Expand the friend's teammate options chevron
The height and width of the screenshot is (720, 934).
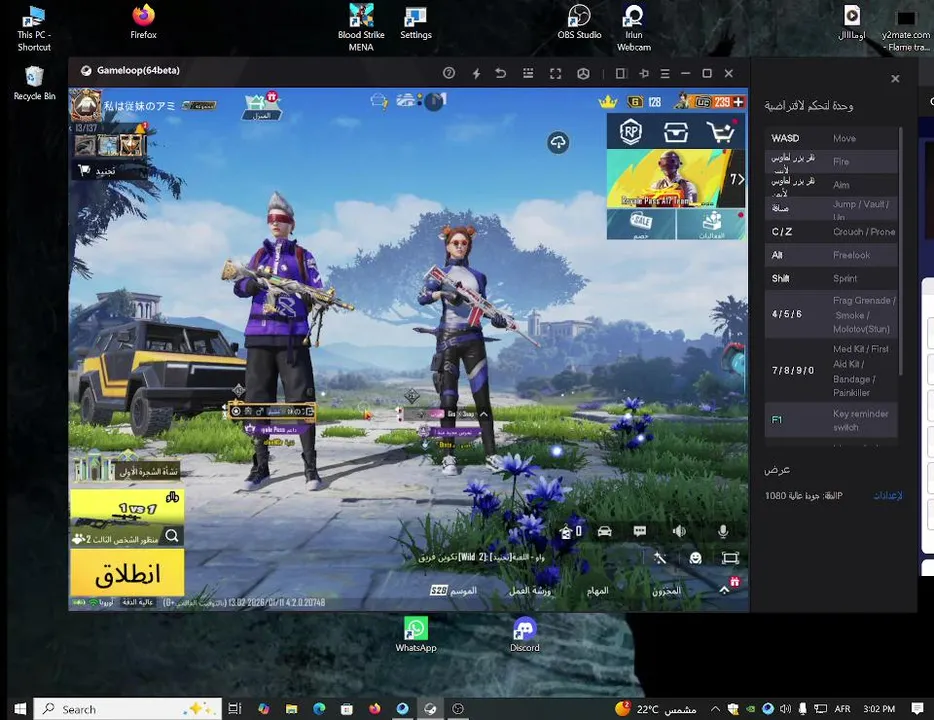[484, 414]
